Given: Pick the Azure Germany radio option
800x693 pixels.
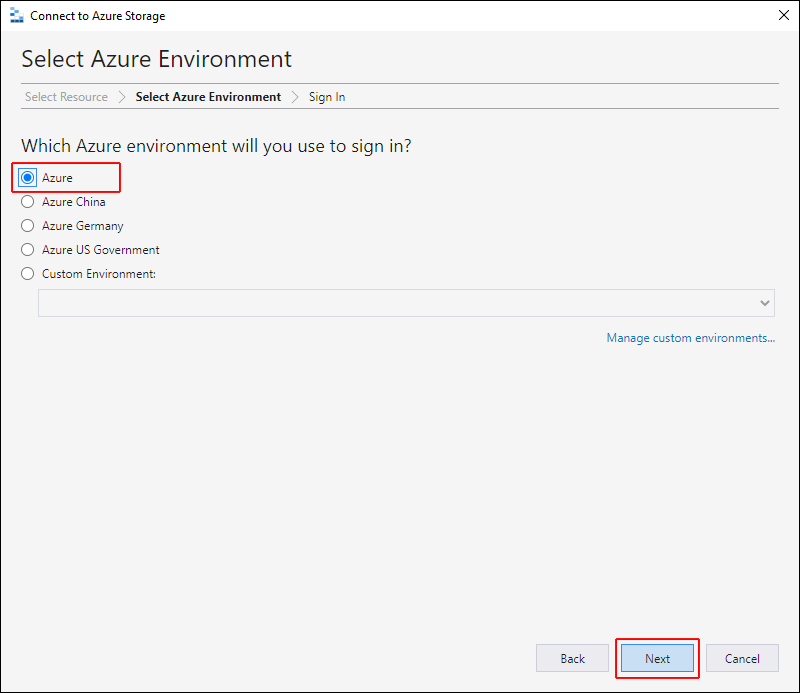Looking at the screenshot, I should click(28, 226).
